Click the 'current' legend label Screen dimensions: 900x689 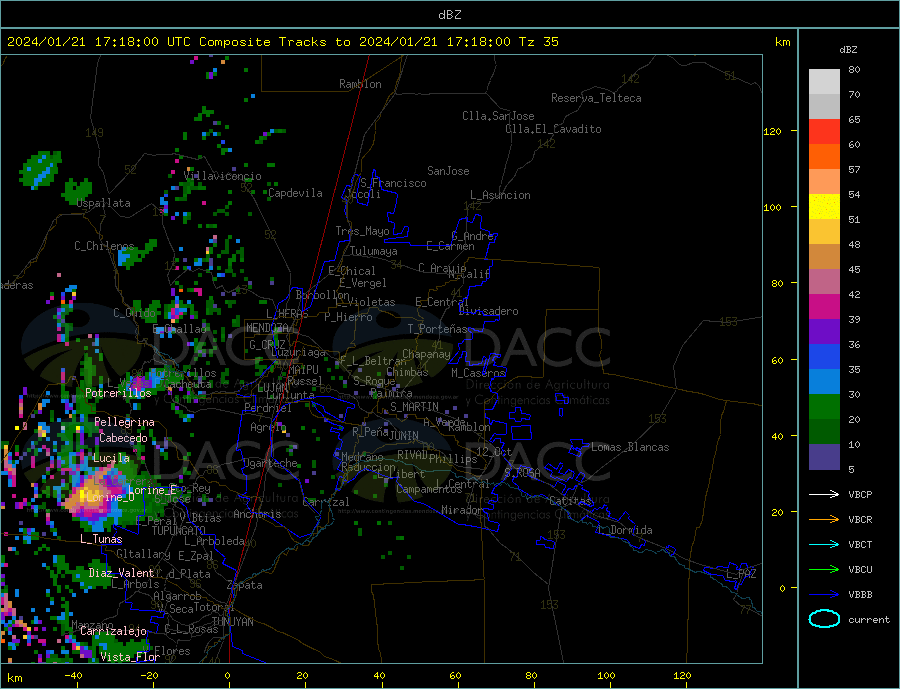click(868, 620)
